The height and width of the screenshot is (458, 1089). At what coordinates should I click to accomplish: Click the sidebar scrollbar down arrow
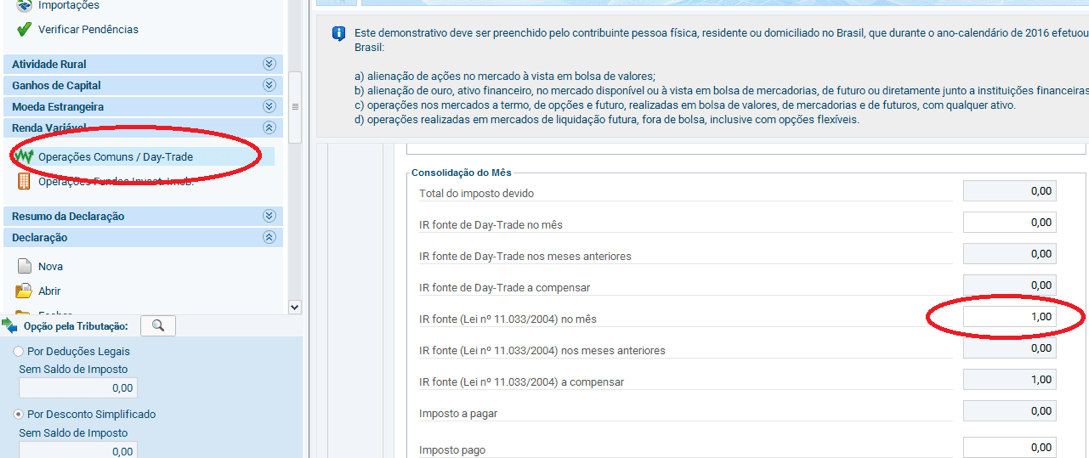click(294, 307)
